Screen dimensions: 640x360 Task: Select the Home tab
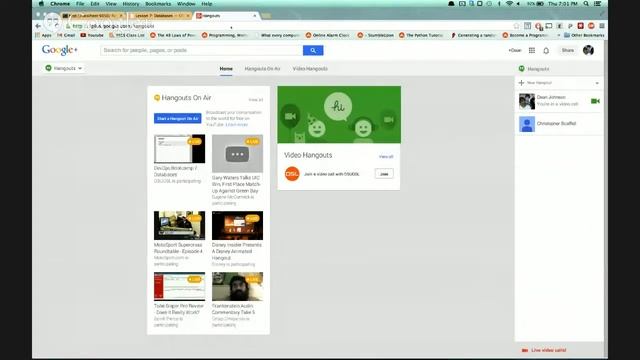(226, 69)
